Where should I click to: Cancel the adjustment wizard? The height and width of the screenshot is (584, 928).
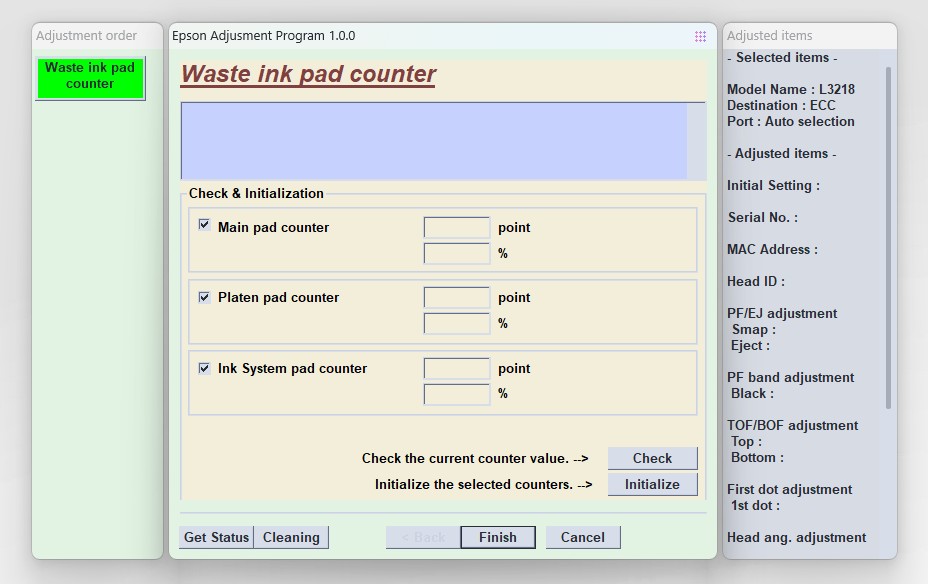pos(582,537)
